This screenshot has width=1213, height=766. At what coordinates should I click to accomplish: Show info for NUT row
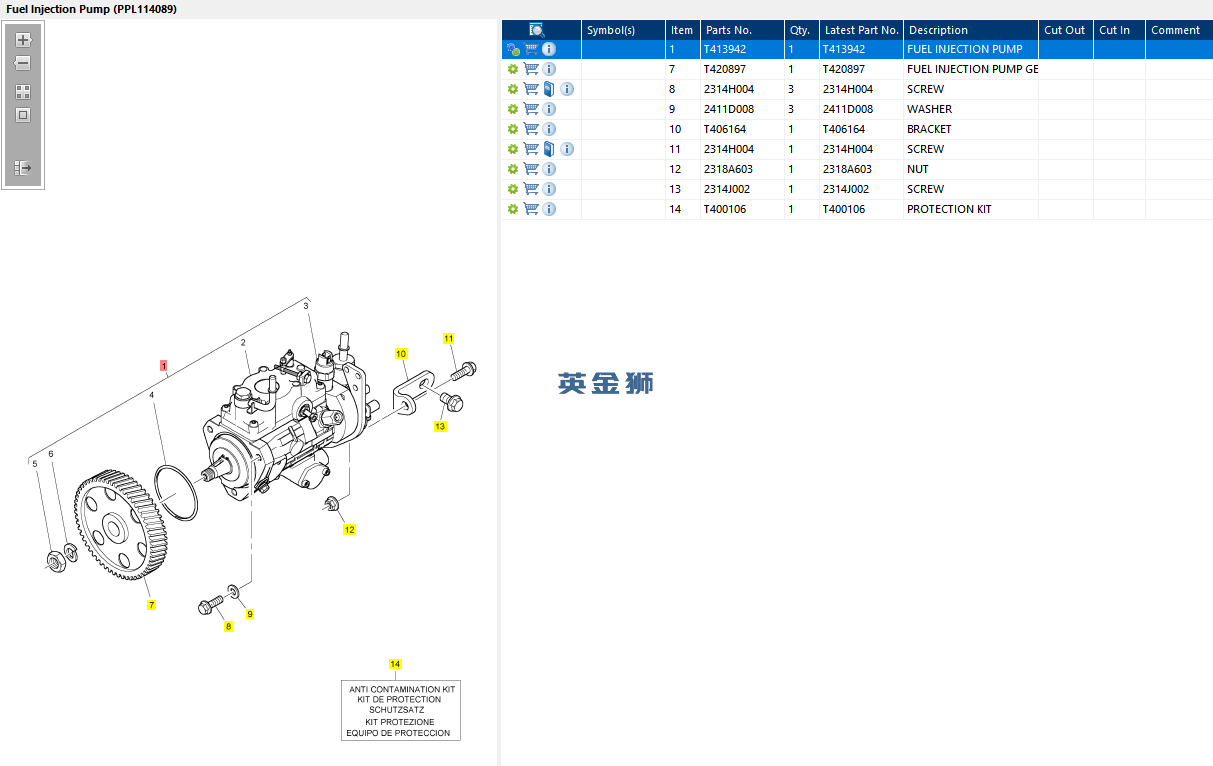(549, 169)
